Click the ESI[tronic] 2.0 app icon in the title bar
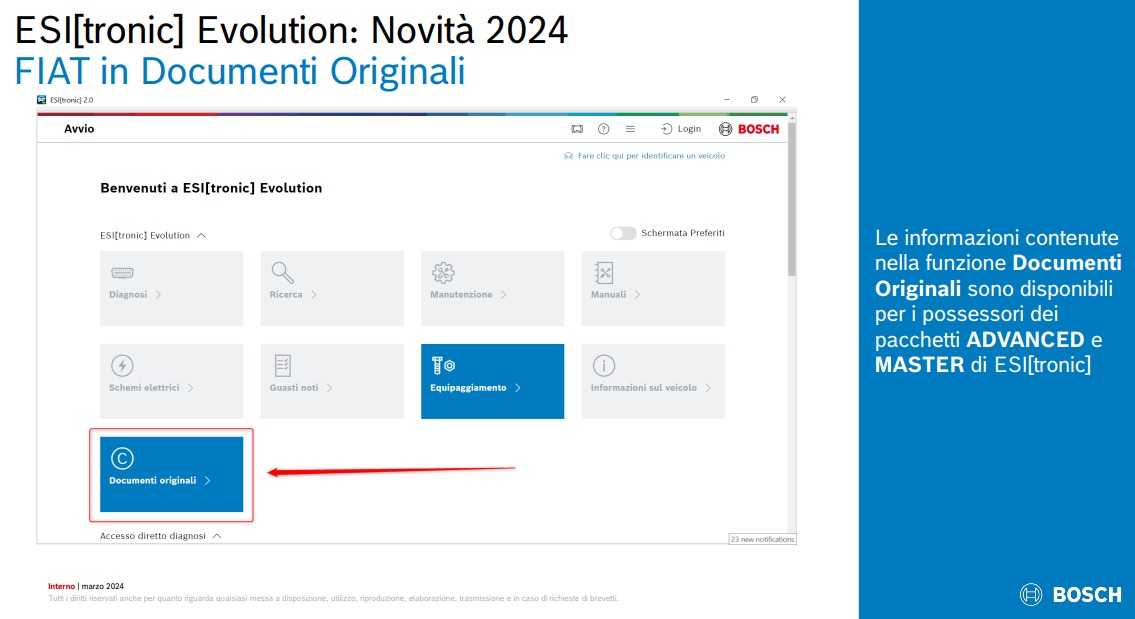 (41, 100)
